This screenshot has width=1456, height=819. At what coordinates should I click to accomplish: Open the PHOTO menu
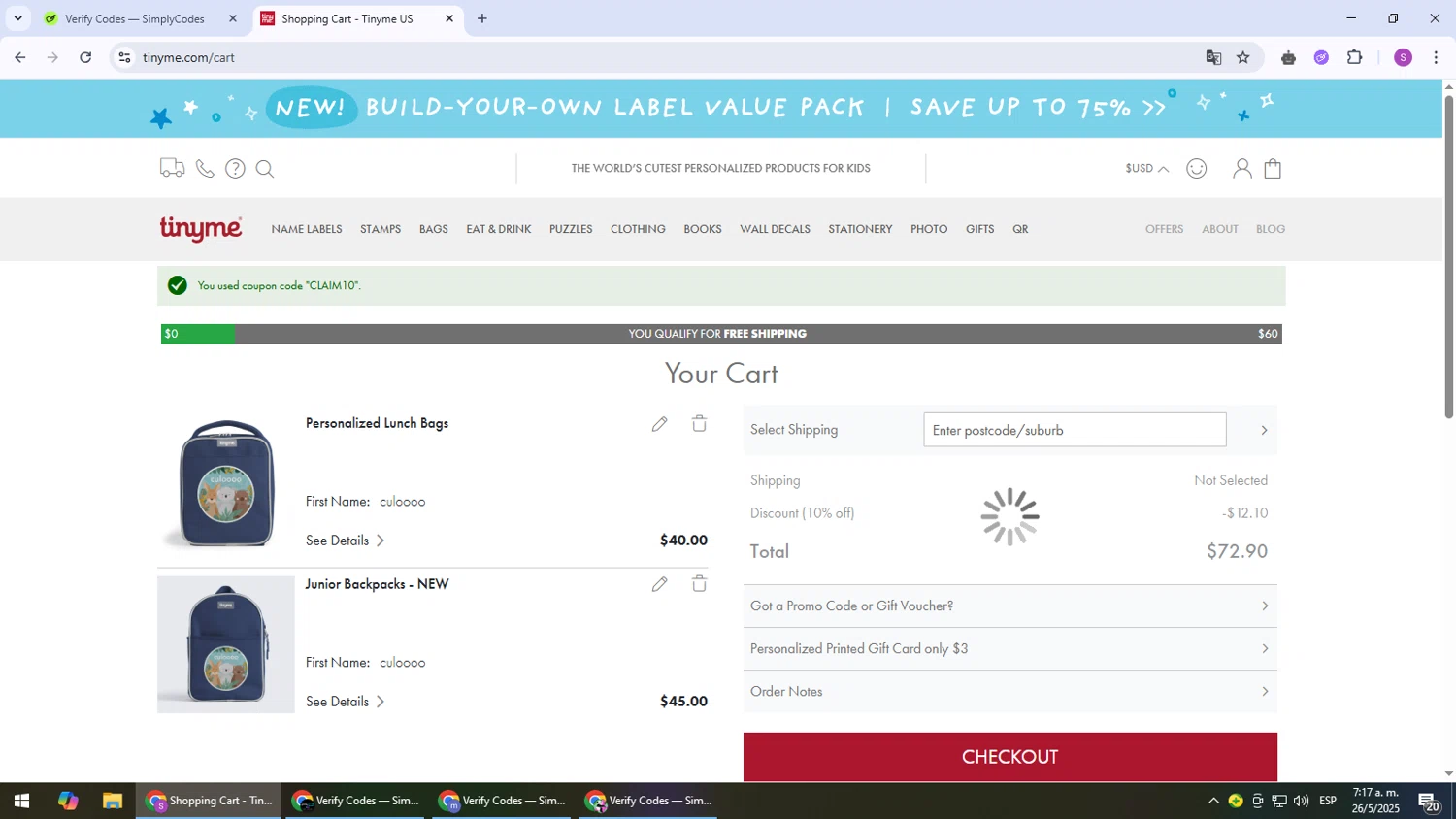[x=929, y=229]
